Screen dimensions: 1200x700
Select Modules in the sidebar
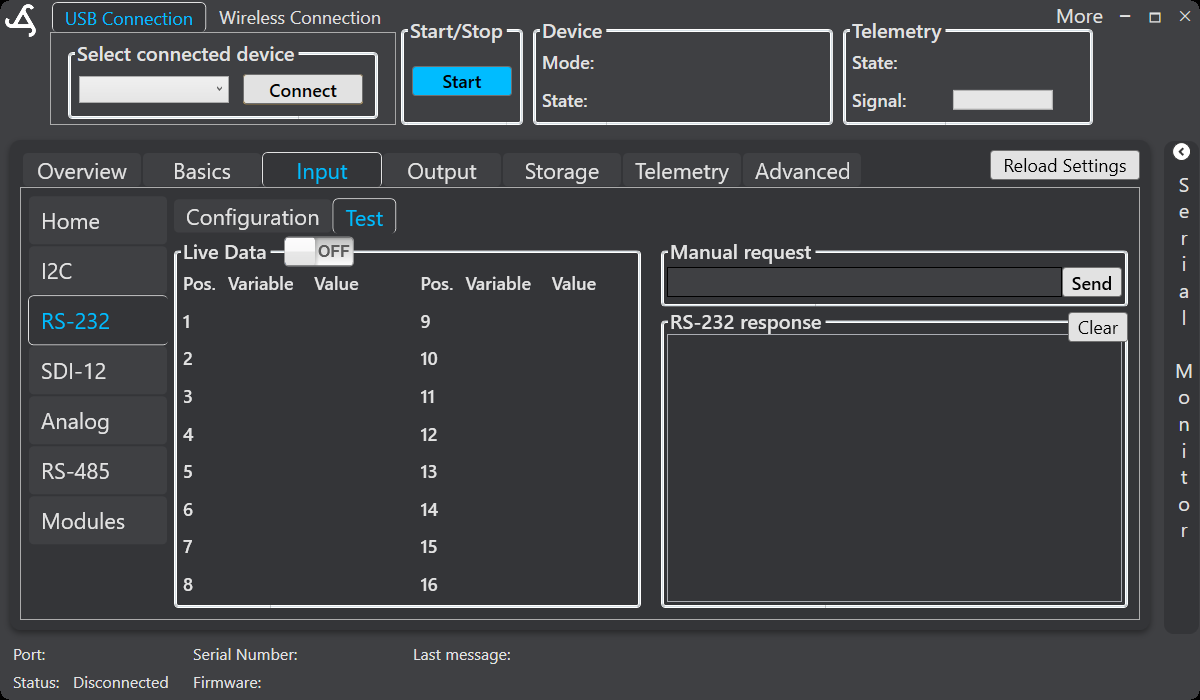click(98, 521)
